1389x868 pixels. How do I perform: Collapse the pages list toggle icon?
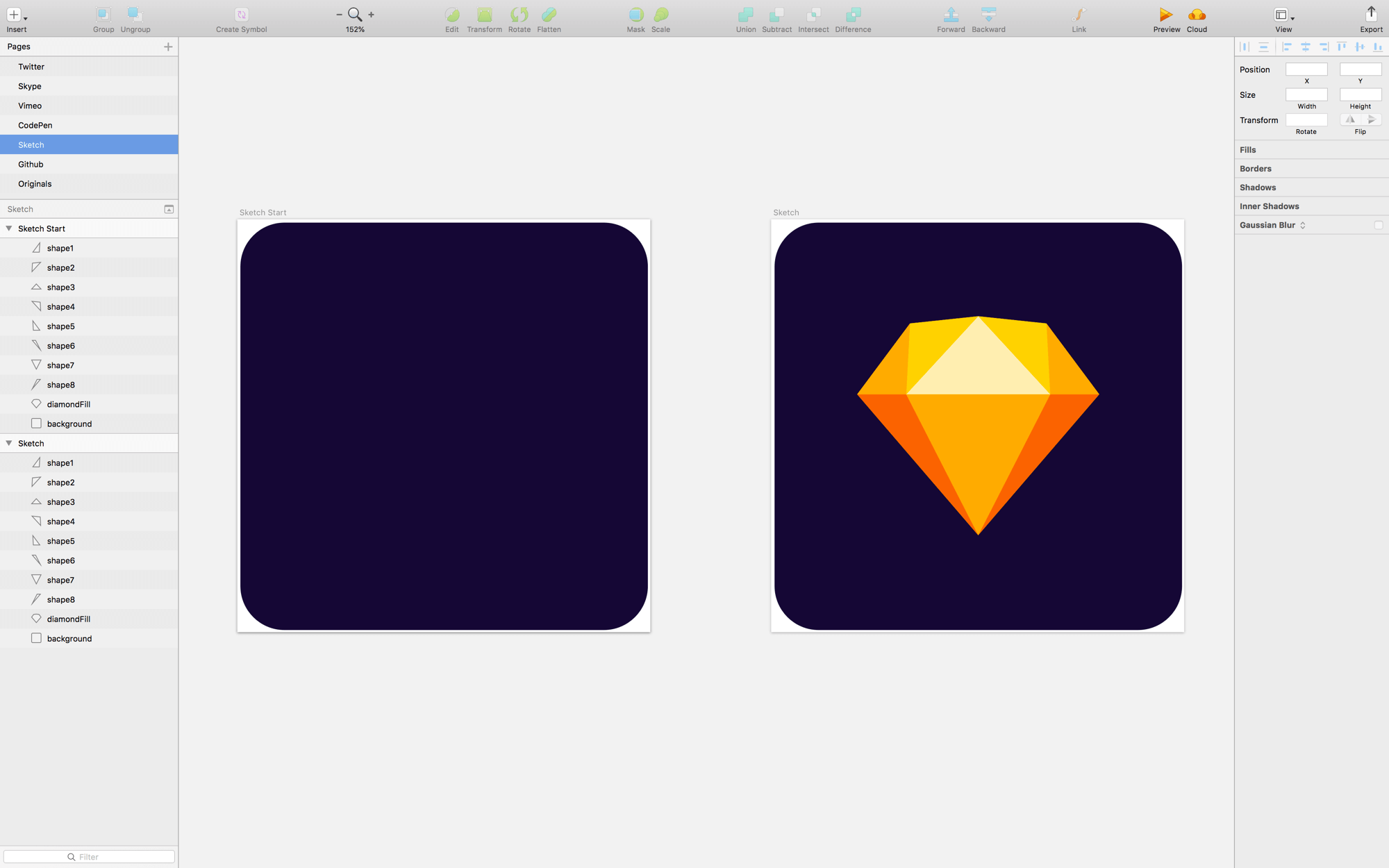[x=169, y=209]
